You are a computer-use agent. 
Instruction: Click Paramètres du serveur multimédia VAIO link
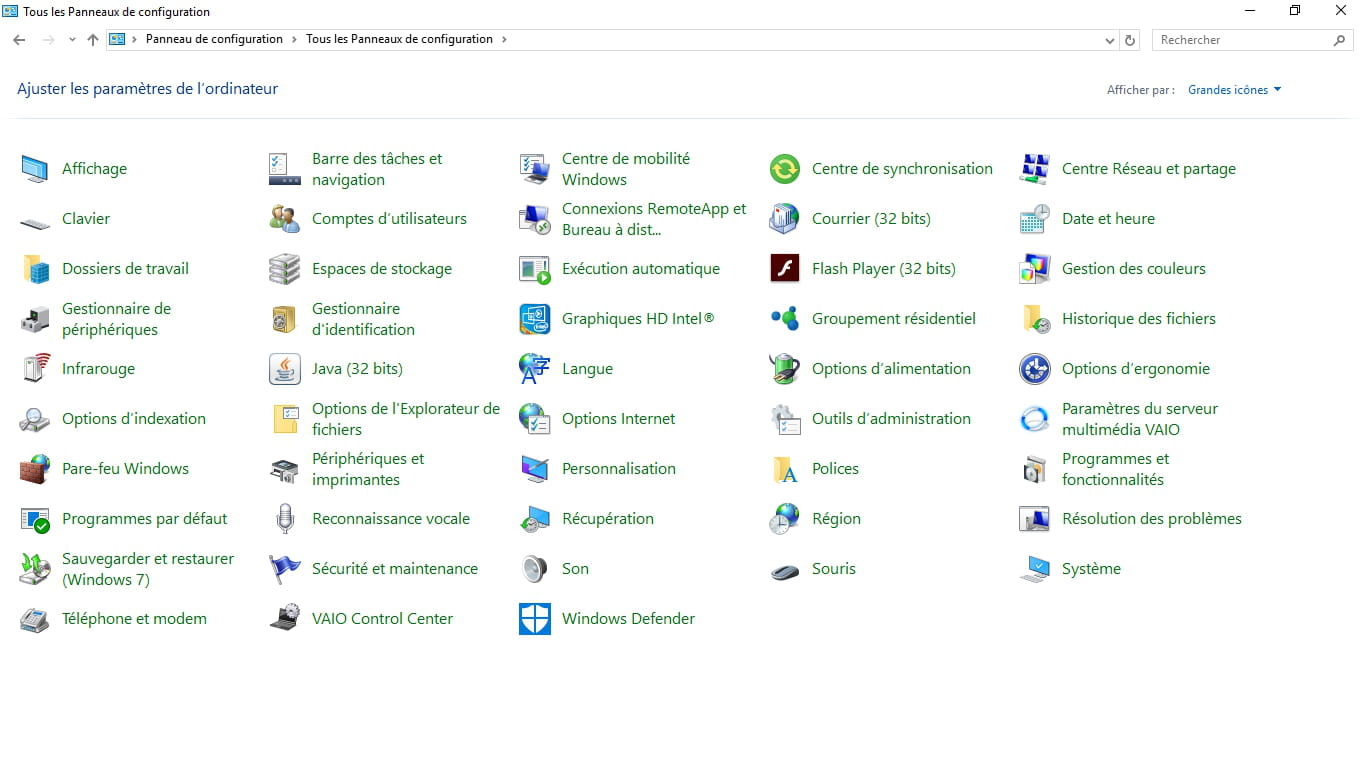coord(1140,419)
